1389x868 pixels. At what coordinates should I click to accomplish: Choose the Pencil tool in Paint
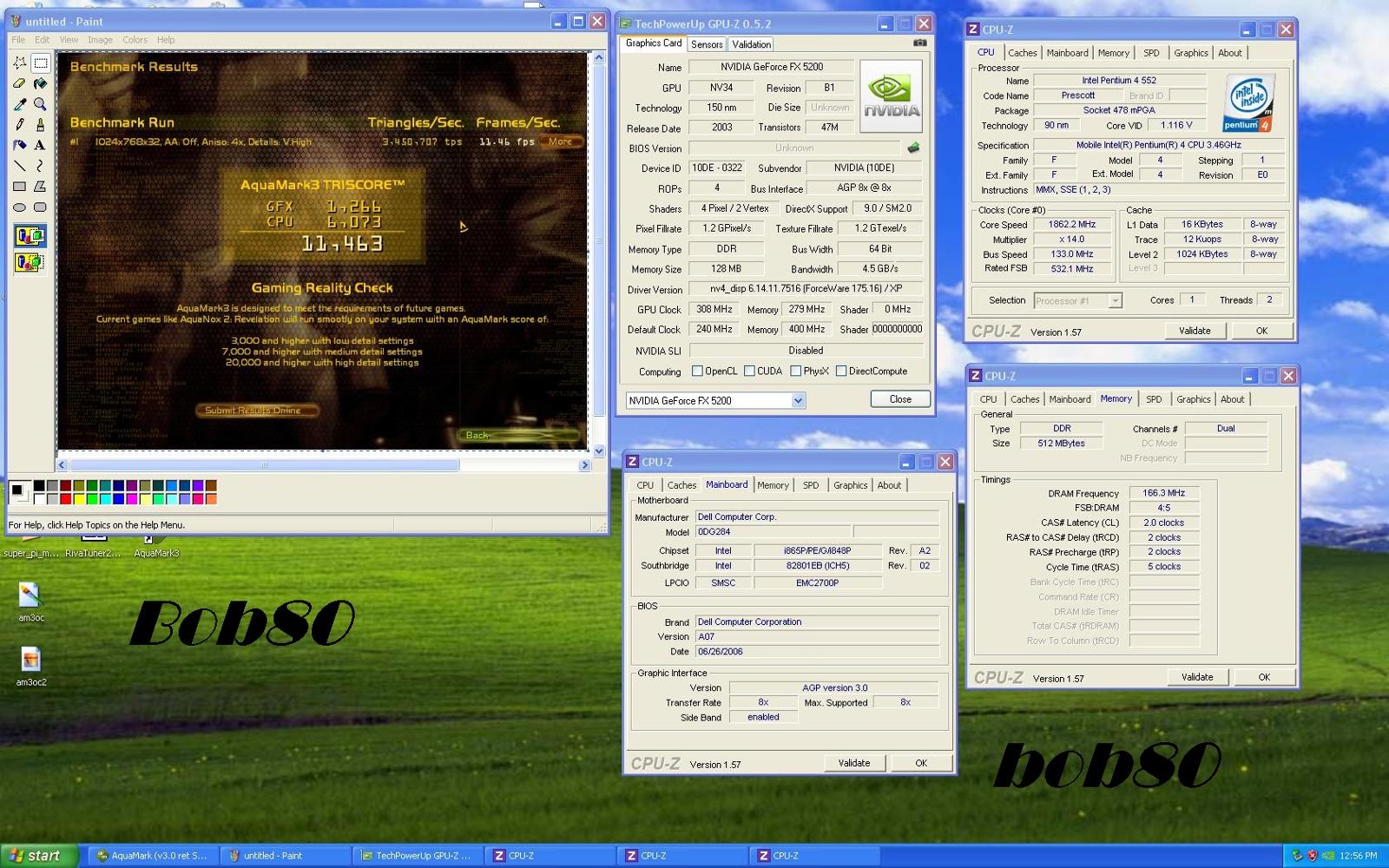19,125
